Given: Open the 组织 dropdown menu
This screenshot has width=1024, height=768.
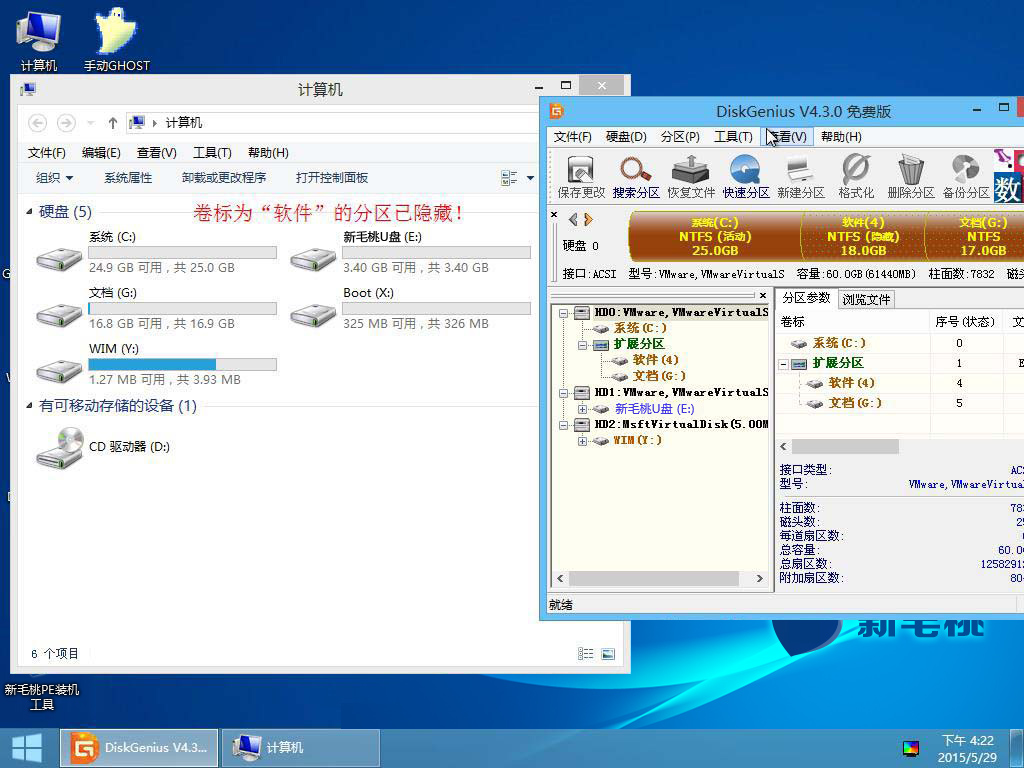Looking at the screenshot, I should coord(54,178).
